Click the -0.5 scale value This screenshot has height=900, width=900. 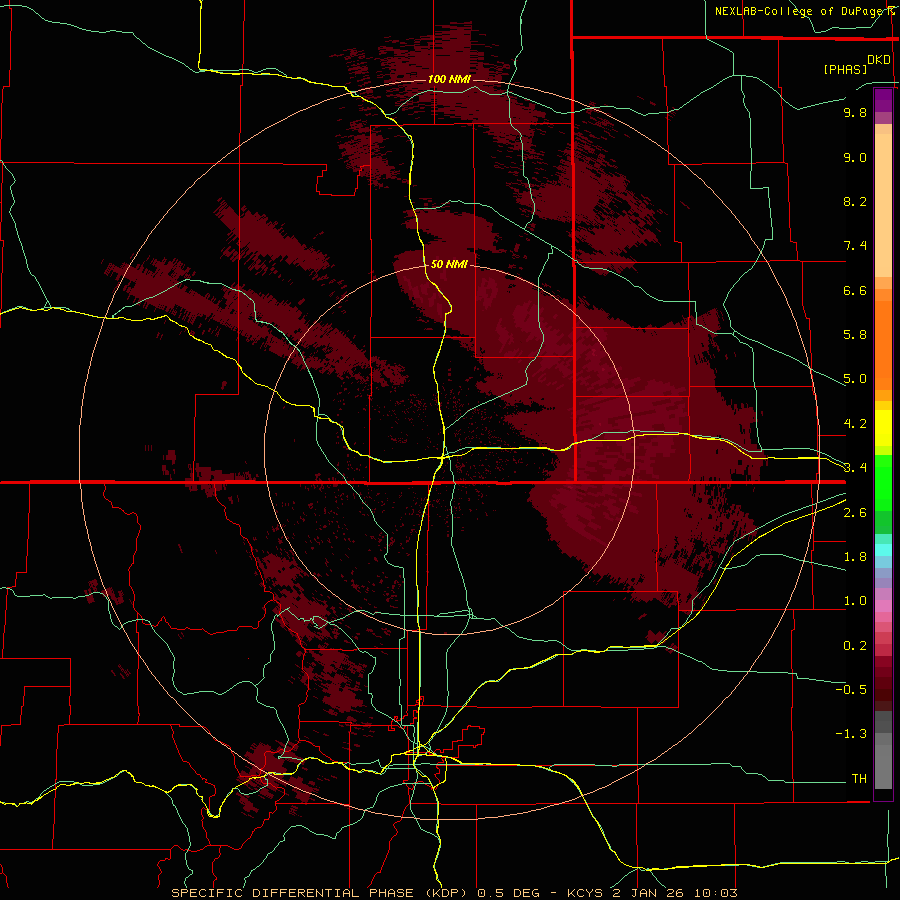click(x=851, y=690)
